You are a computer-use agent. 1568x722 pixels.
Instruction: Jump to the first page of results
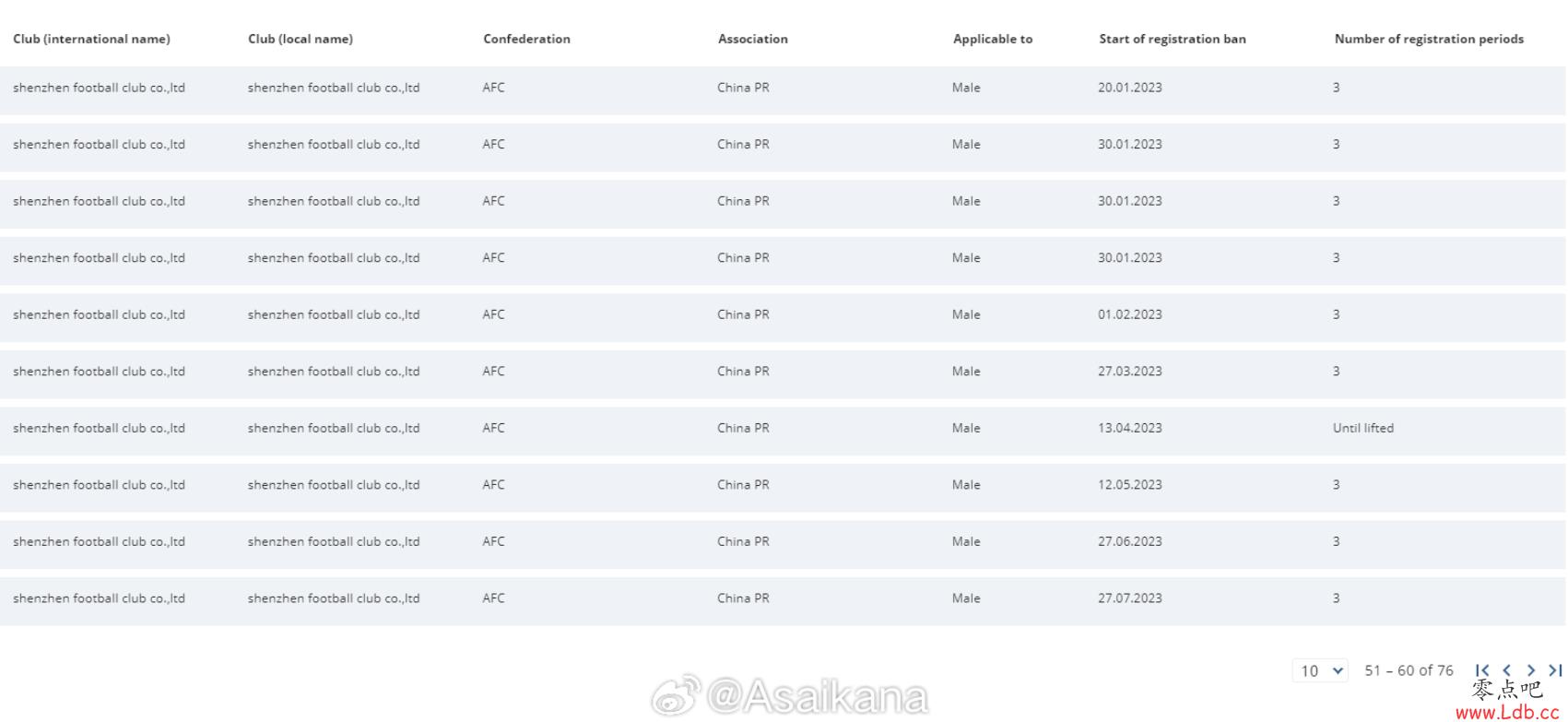click(1482, 670)
